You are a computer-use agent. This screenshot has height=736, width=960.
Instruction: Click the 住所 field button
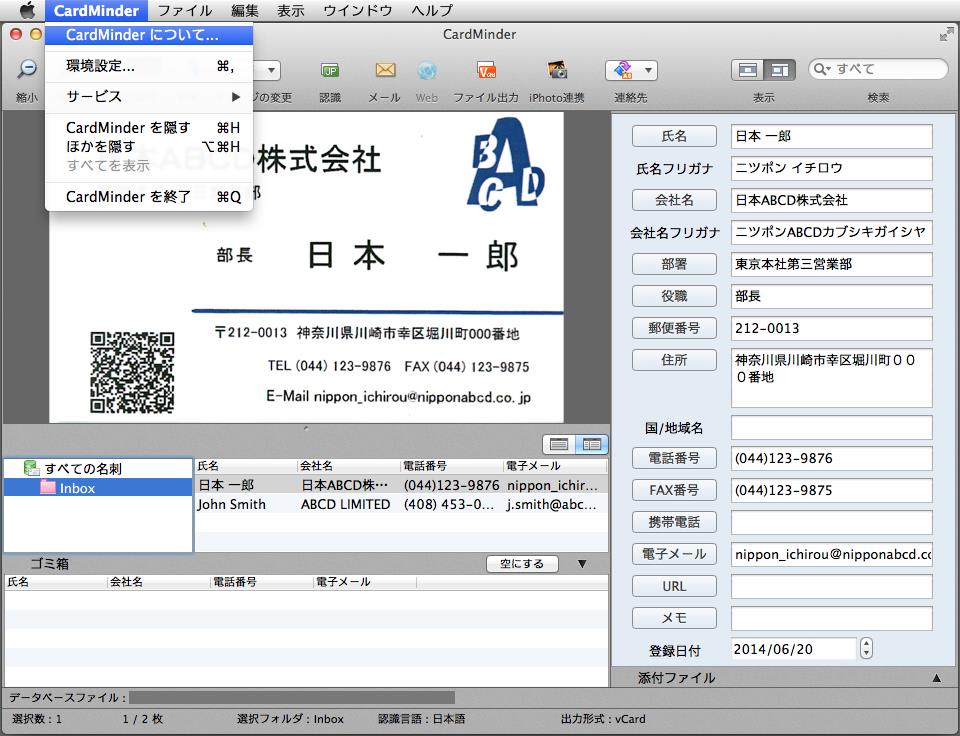674,360
